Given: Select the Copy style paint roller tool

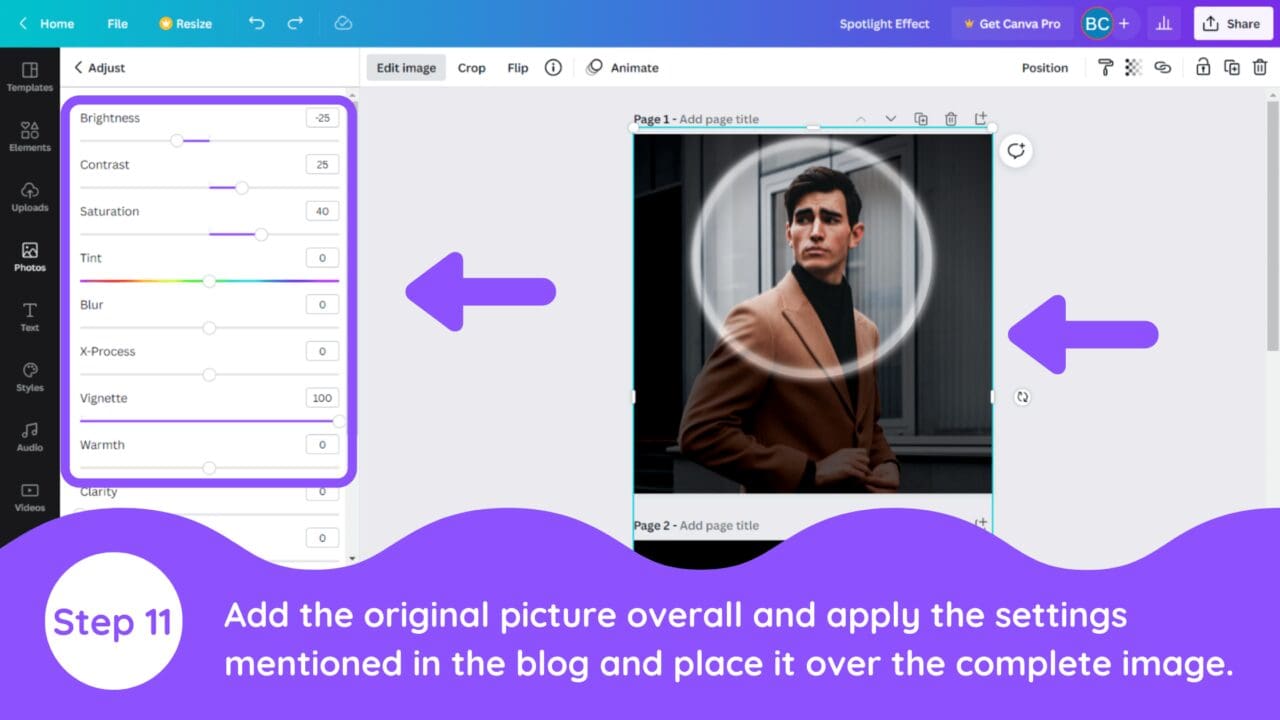Looking at the screenshot, I should point(1105,67).
